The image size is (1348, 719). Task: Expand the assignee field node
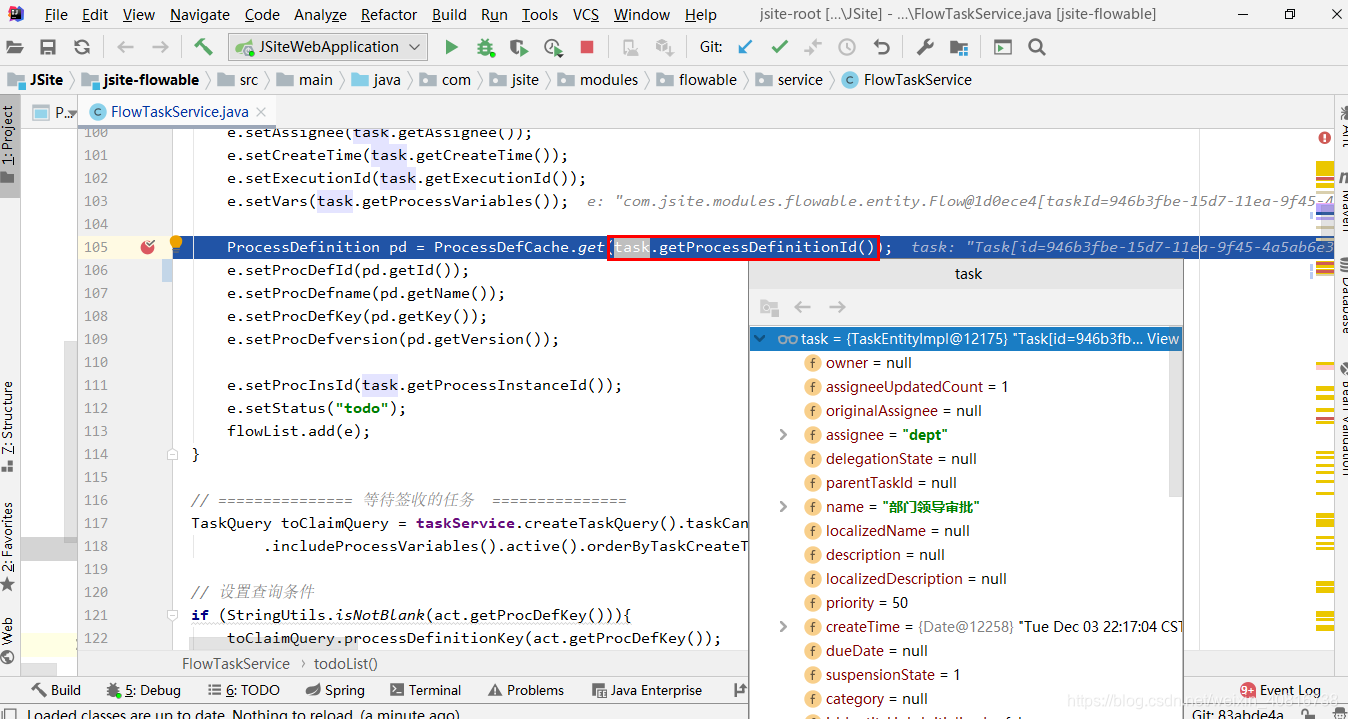point(783,435)
